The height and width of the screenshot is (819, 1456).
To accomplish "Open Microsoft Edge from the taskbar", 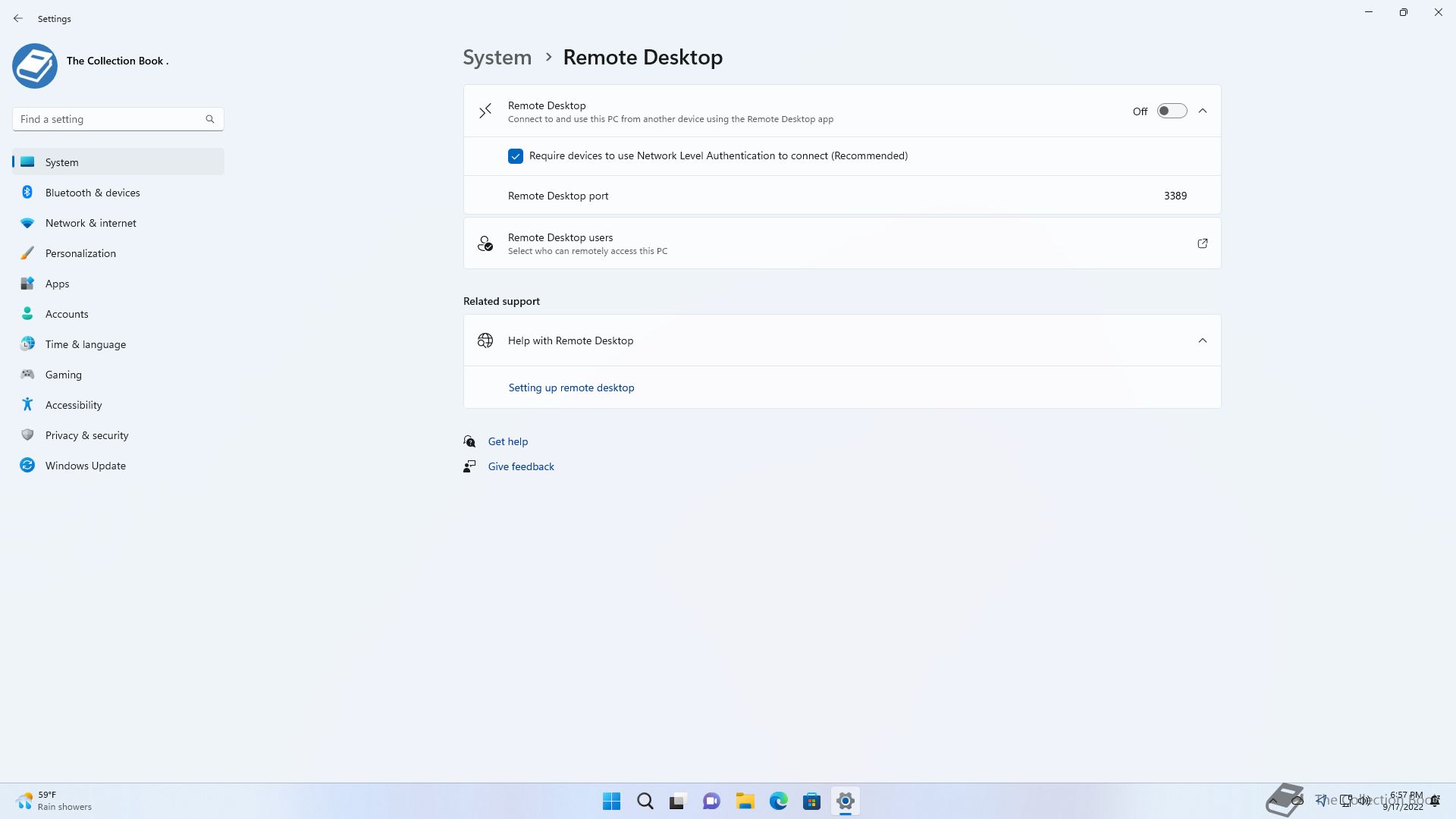I will pos(778,801).
